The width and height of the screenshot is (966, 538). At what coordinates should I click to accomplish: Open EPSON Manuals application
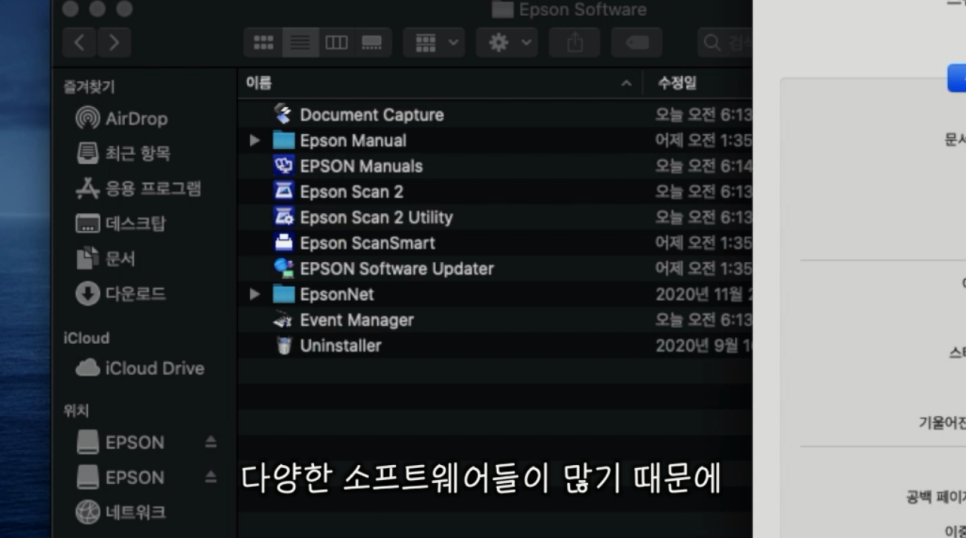pyautogui.click(x=360, y=166)
